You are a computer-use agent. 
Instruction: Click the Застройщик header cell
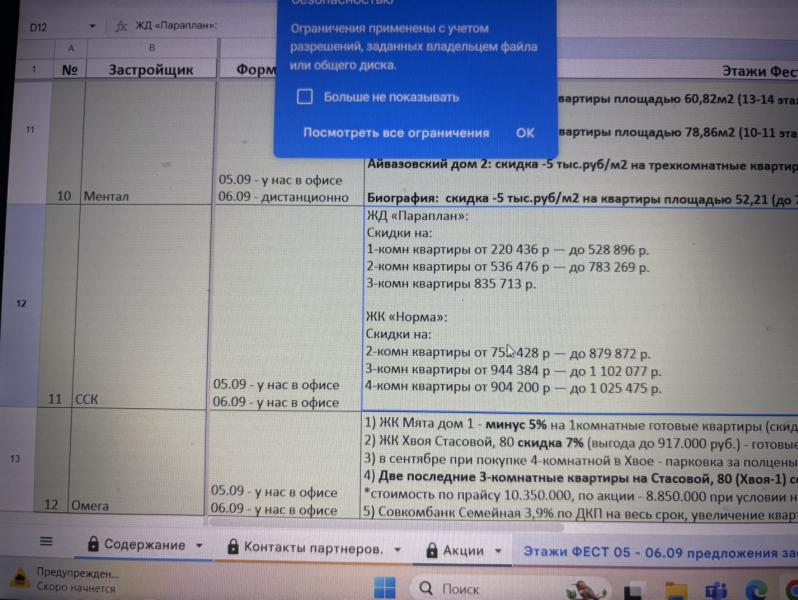point(151,69)
